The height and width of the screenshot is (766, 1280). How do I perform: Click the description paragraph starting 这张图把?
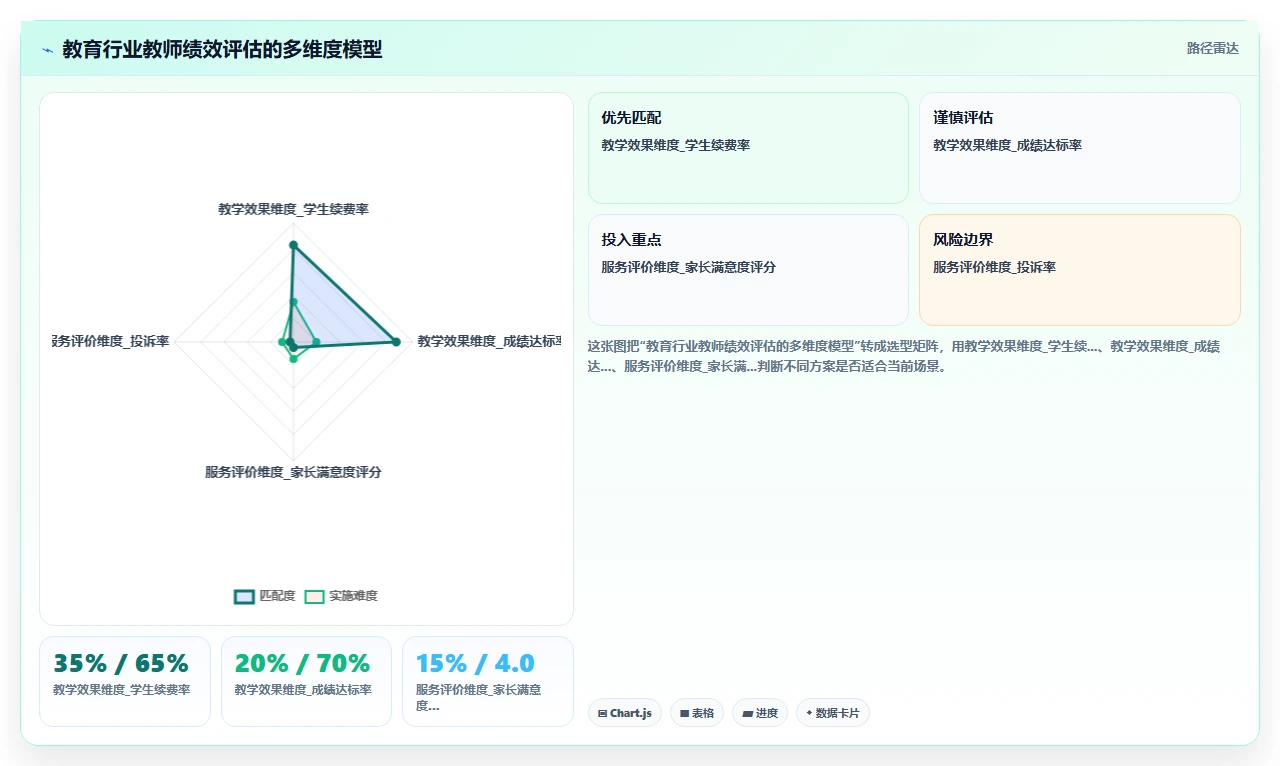[904, 356]
